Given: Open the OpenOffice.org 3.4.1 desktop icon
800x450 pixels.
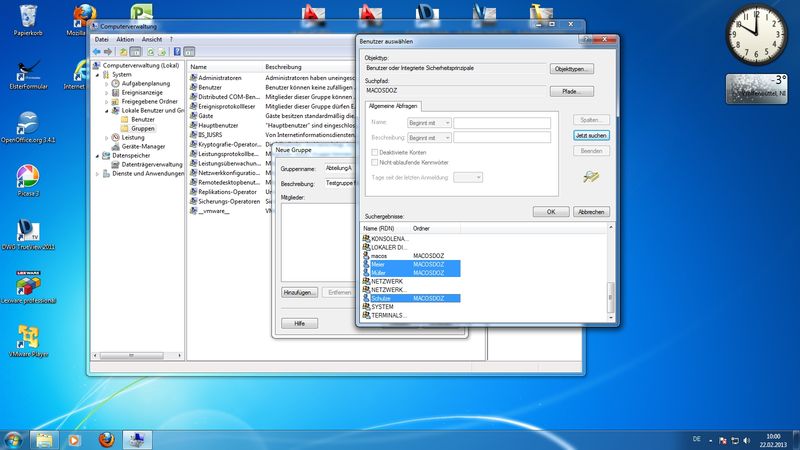Looking at the screenshot, I should (27, 122).
